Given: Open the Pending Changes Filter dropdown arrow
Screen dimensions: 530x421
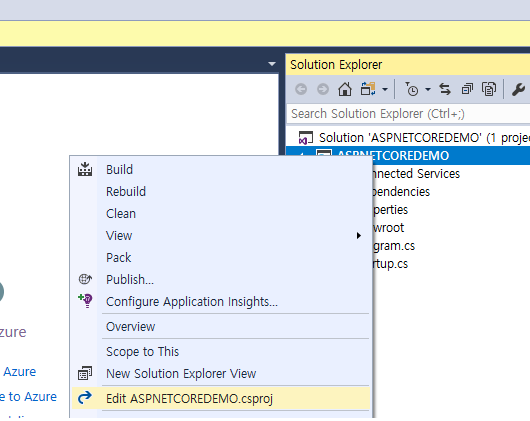Looking at the screenshot, I should pos(428,90).
